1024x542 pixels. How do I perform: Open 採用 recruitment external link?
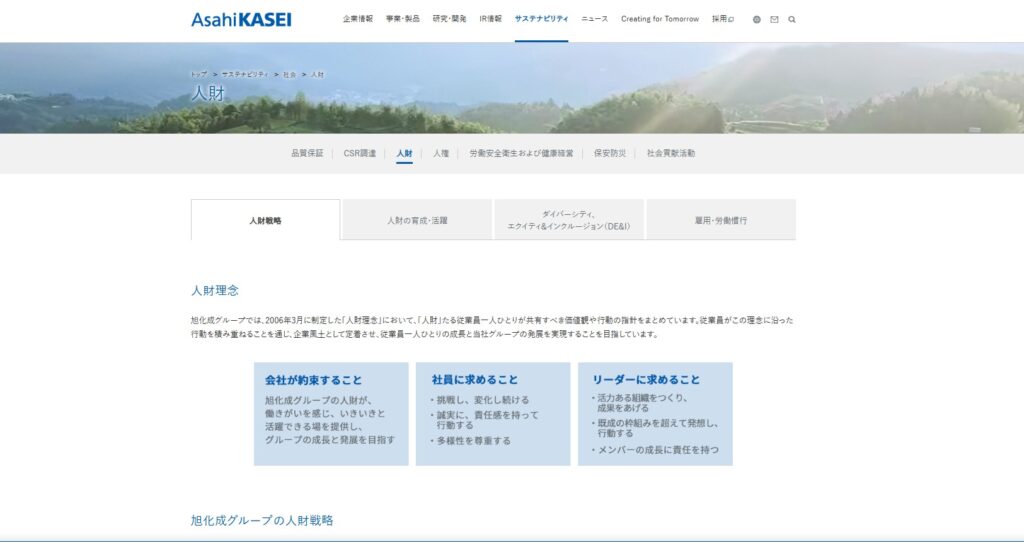point(722,19)
